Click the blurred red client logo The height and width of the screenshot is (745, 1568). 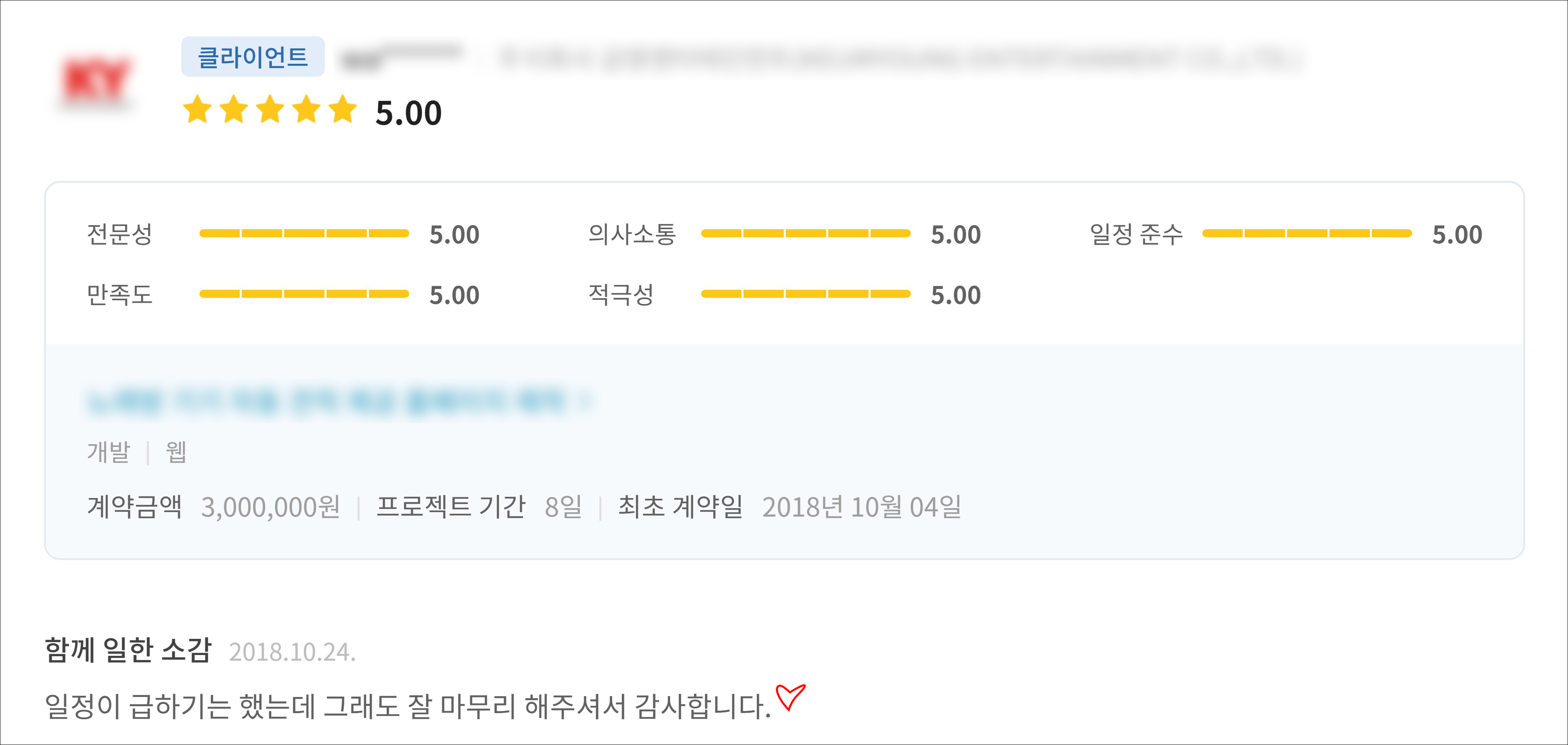96,81
